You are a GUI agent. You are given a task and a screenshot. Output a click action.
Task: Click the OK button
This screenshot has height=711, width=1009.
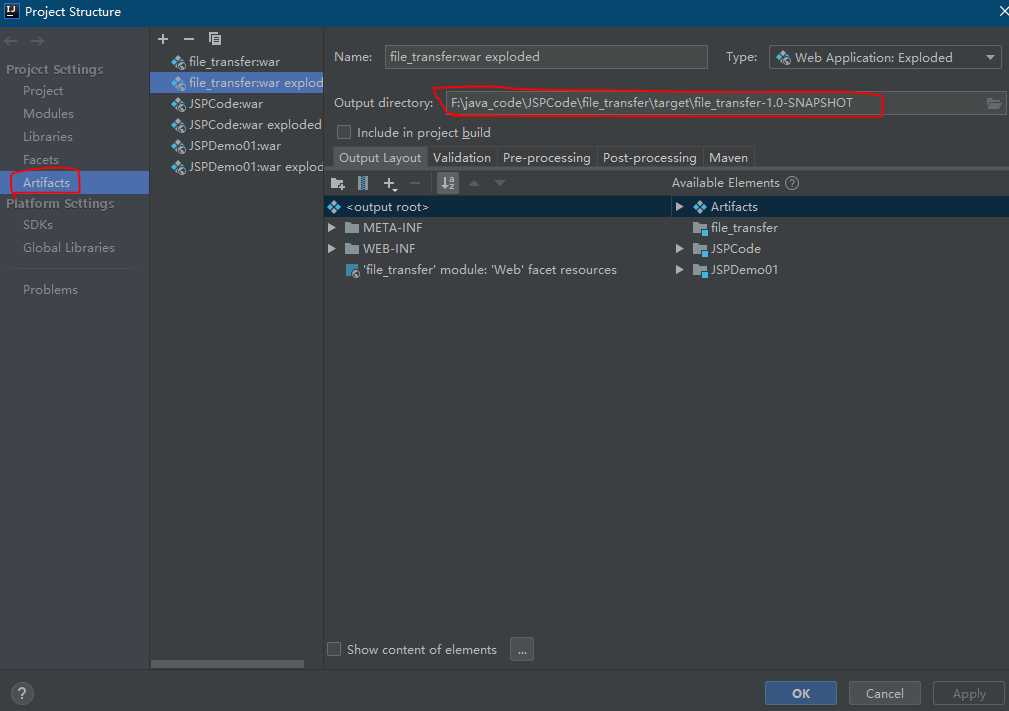[x=801, y=694]
